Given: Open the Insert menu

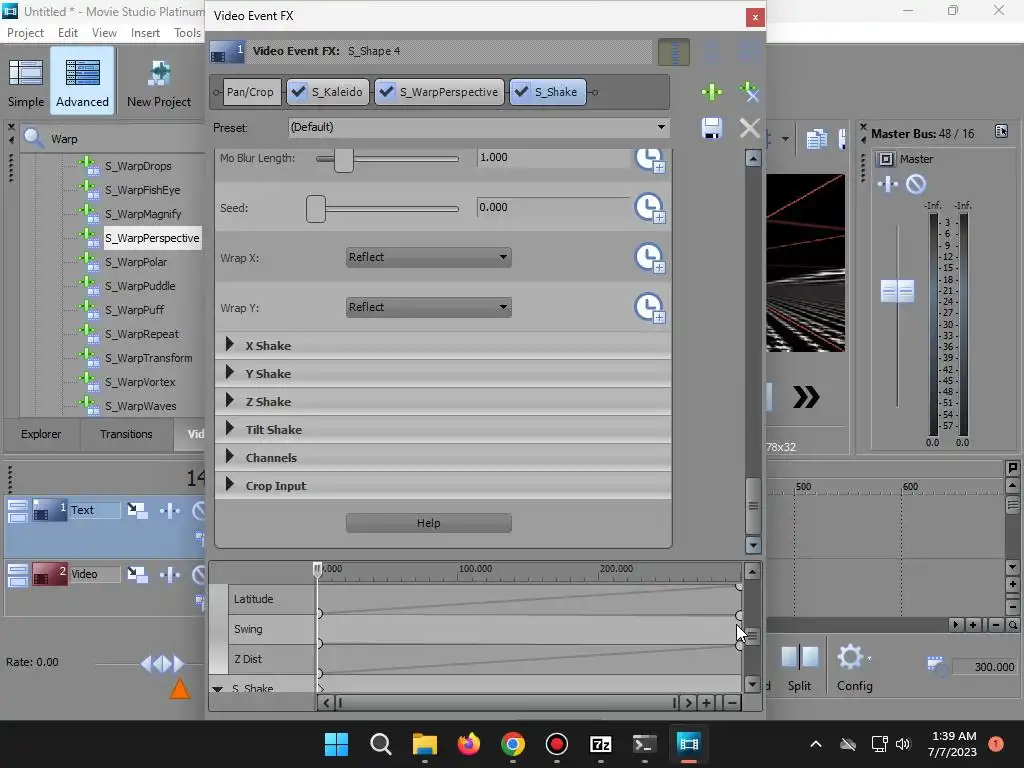Looking at the screenshot, I should 145,33.
